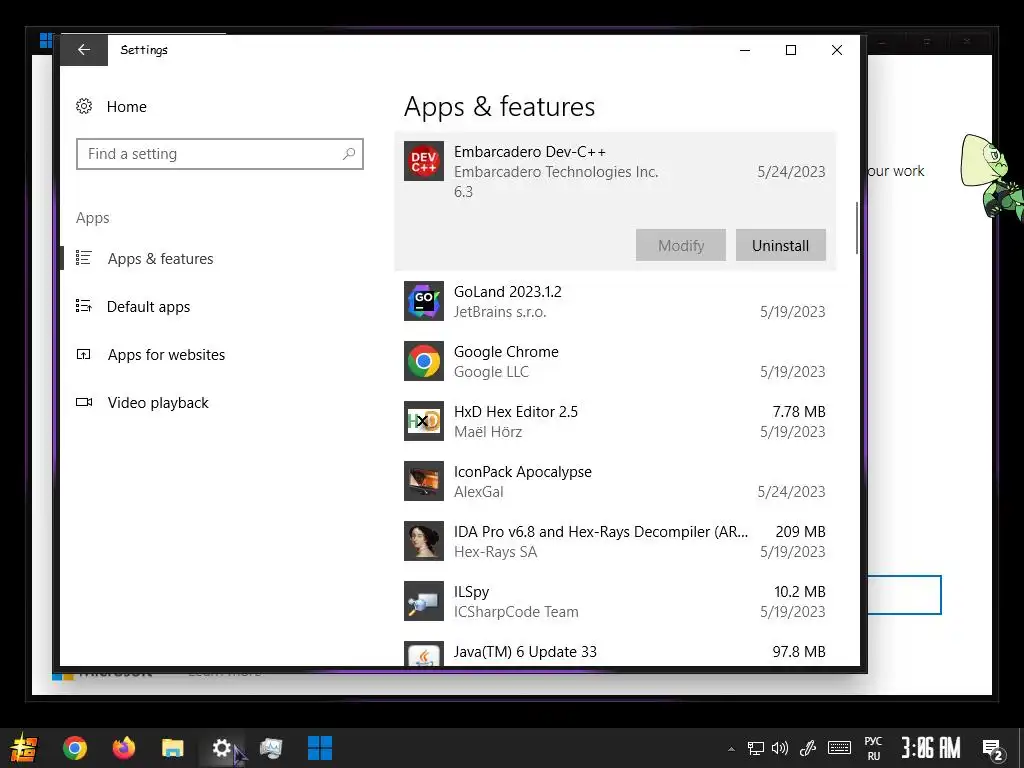Select the Java(TM) 6 Update 33 entry
1024x768 pixels.
coord(525,652)
